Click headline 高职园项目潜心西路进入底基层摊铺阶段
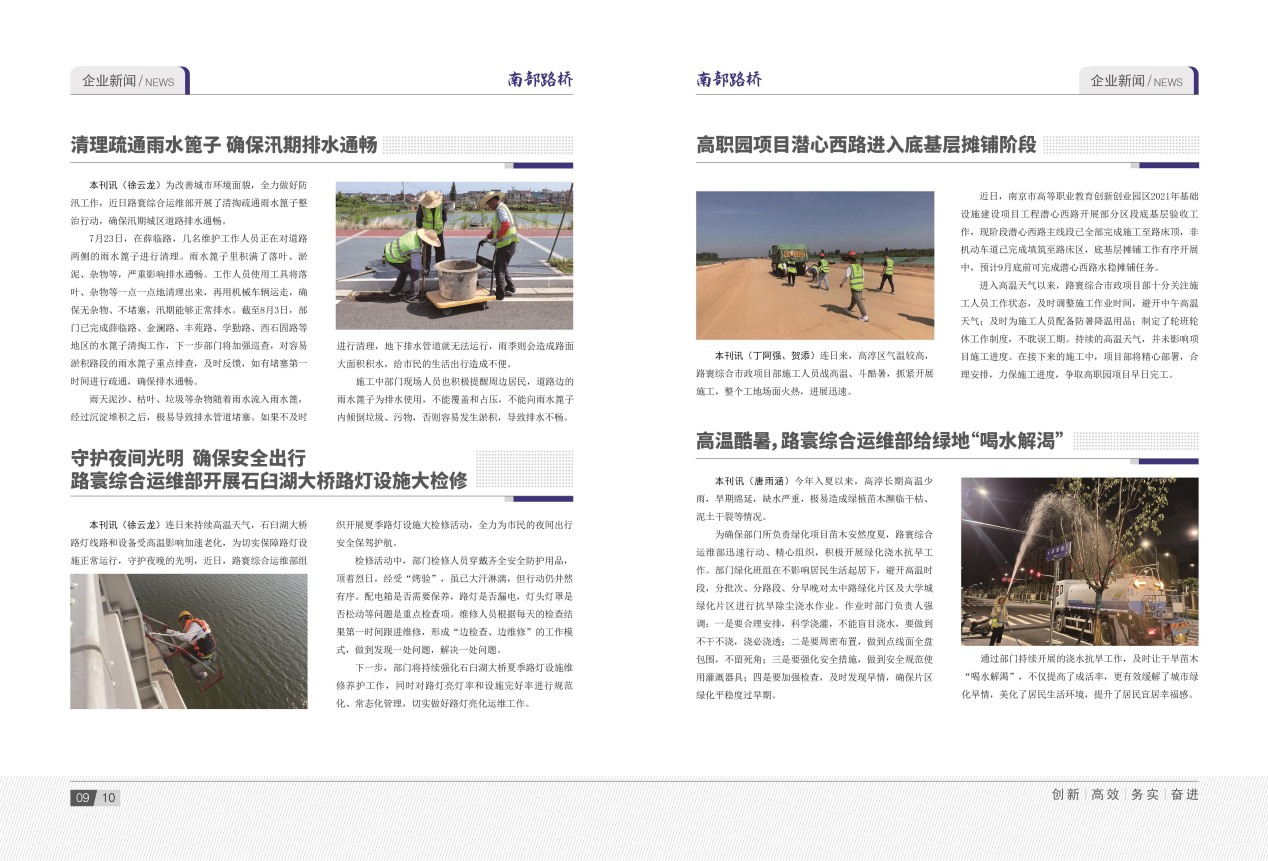The height and width of the screenshot is (861, 1268). pyautogui.click(x=866, y=145)
